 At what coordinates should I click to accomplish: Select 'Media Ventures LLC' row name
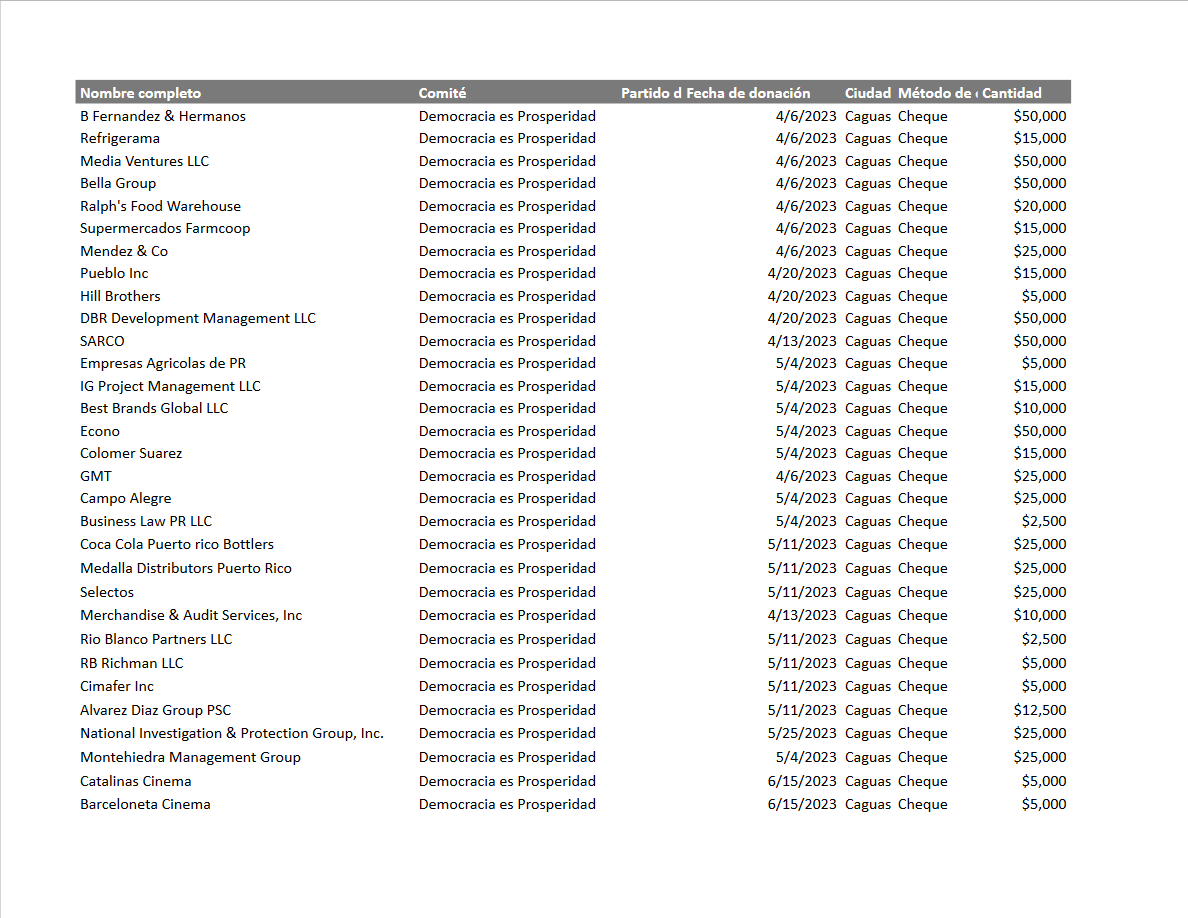point(144,161)
